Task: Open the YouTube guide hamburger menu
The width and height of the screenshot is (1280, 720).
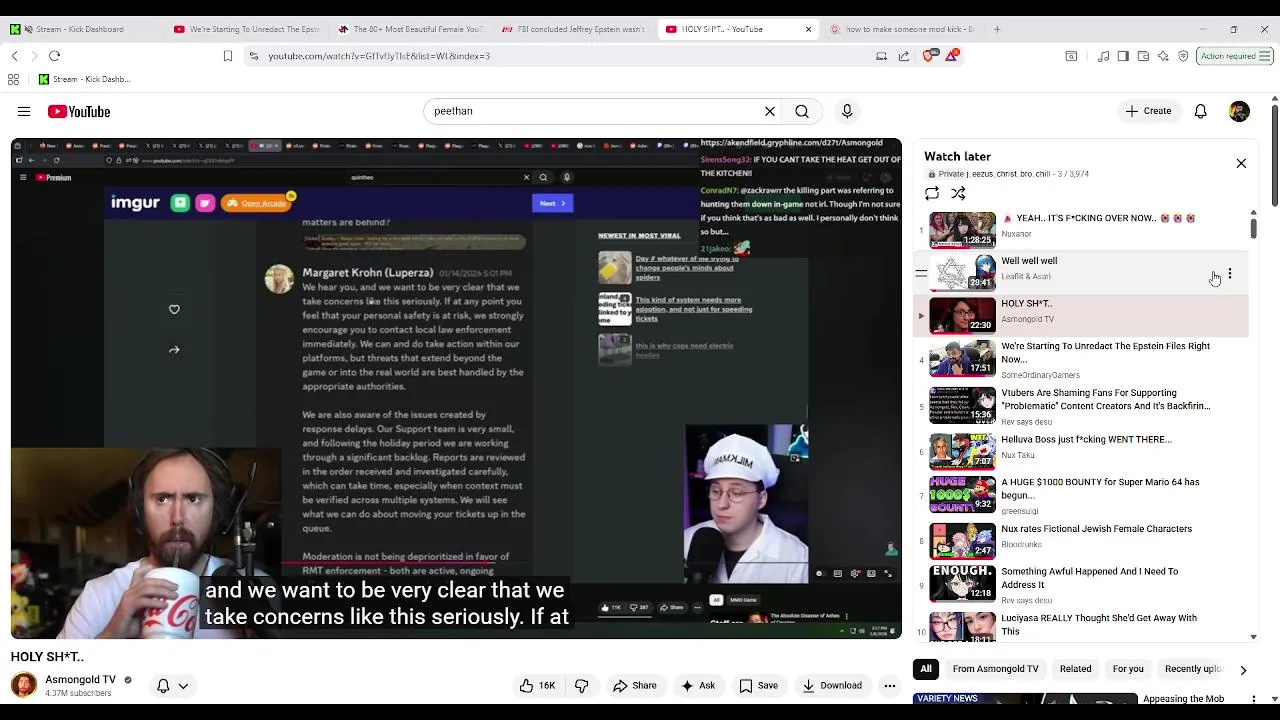Action: point(24,112)
